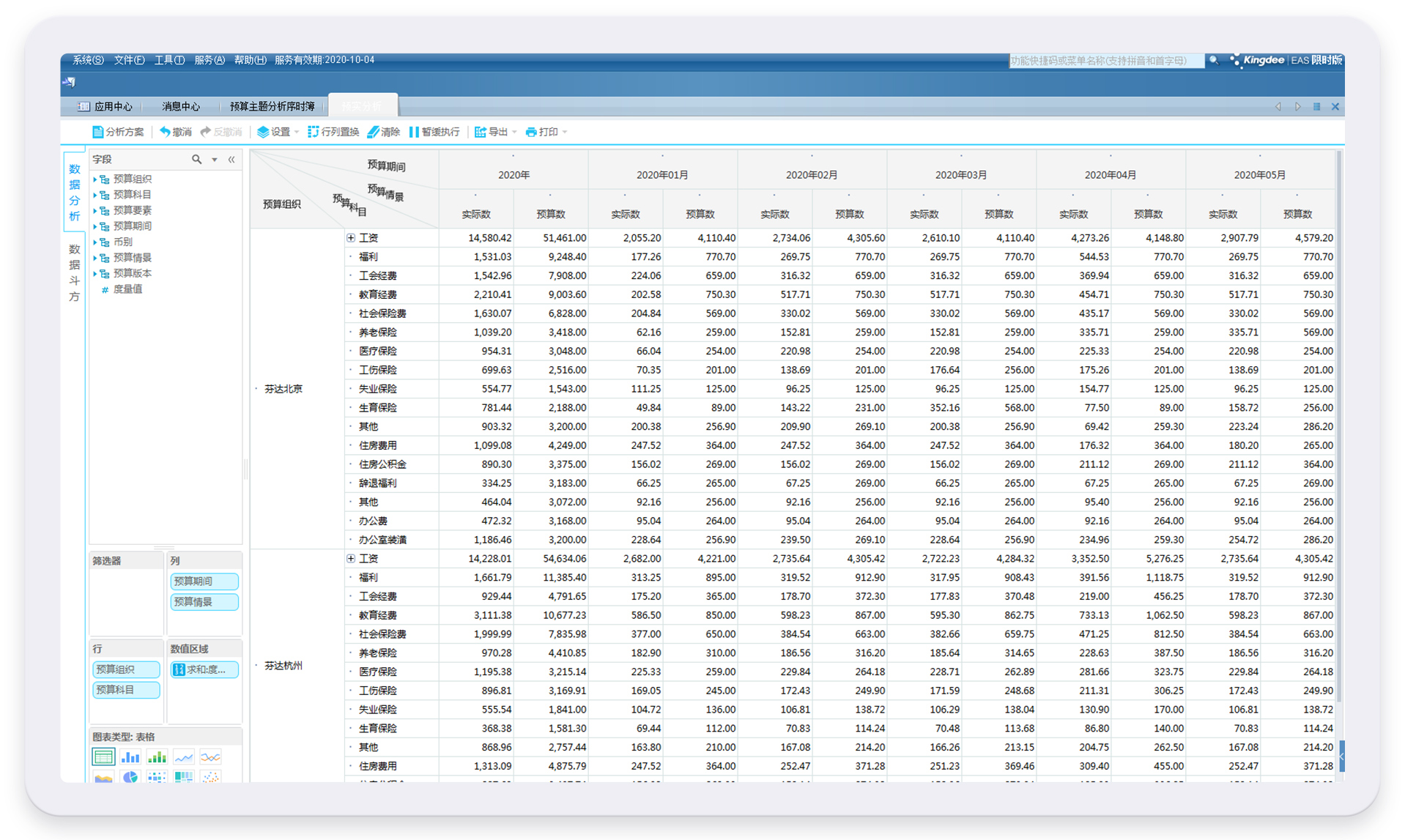
Task: Select the bar chart type icon
Action: pos(130,757)
